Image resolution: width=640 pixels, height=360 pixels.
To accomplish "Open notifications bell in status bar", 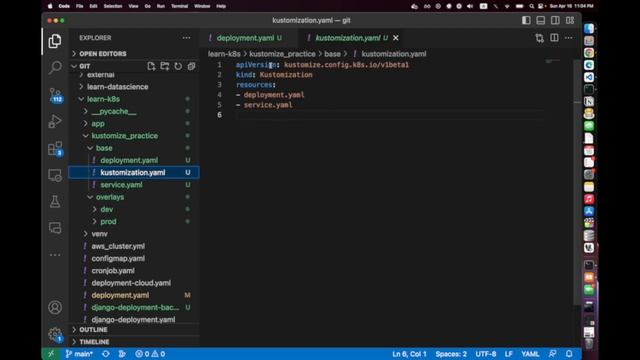I will [x=569, y=354].
